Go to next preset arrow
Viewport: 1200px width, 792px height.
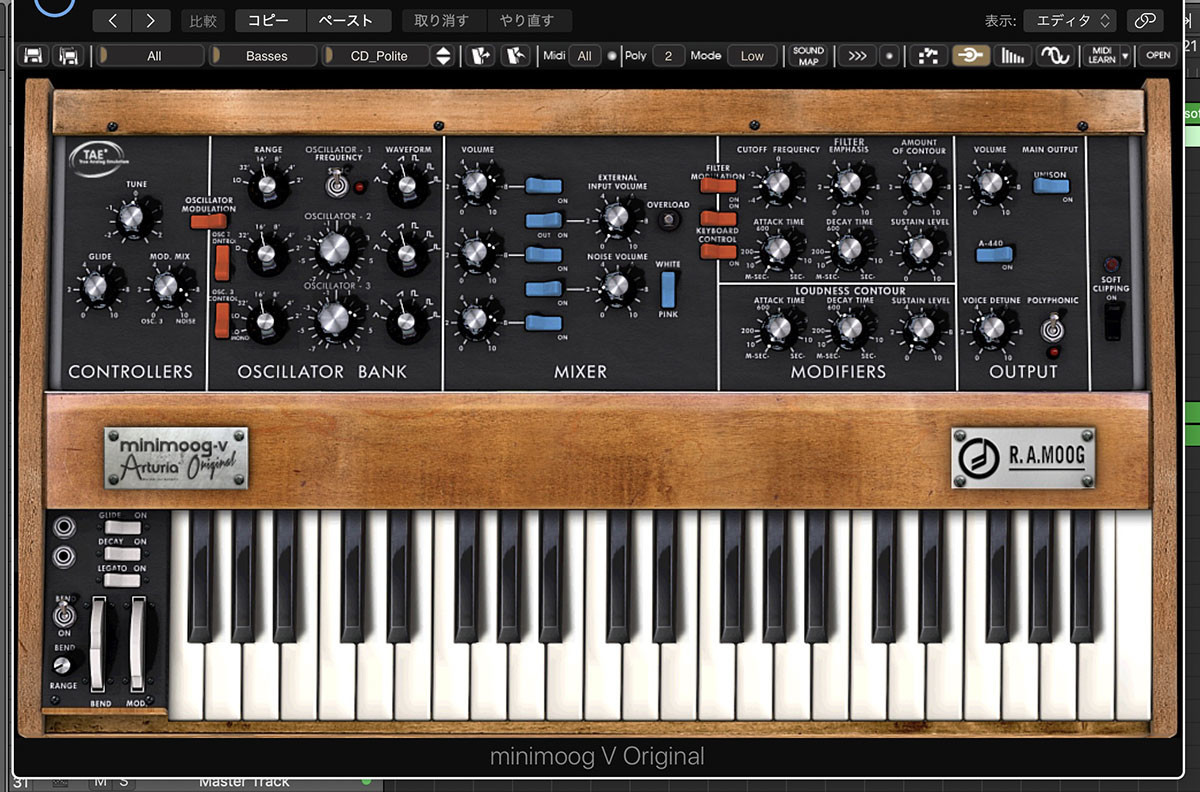(x=151, y=20)
